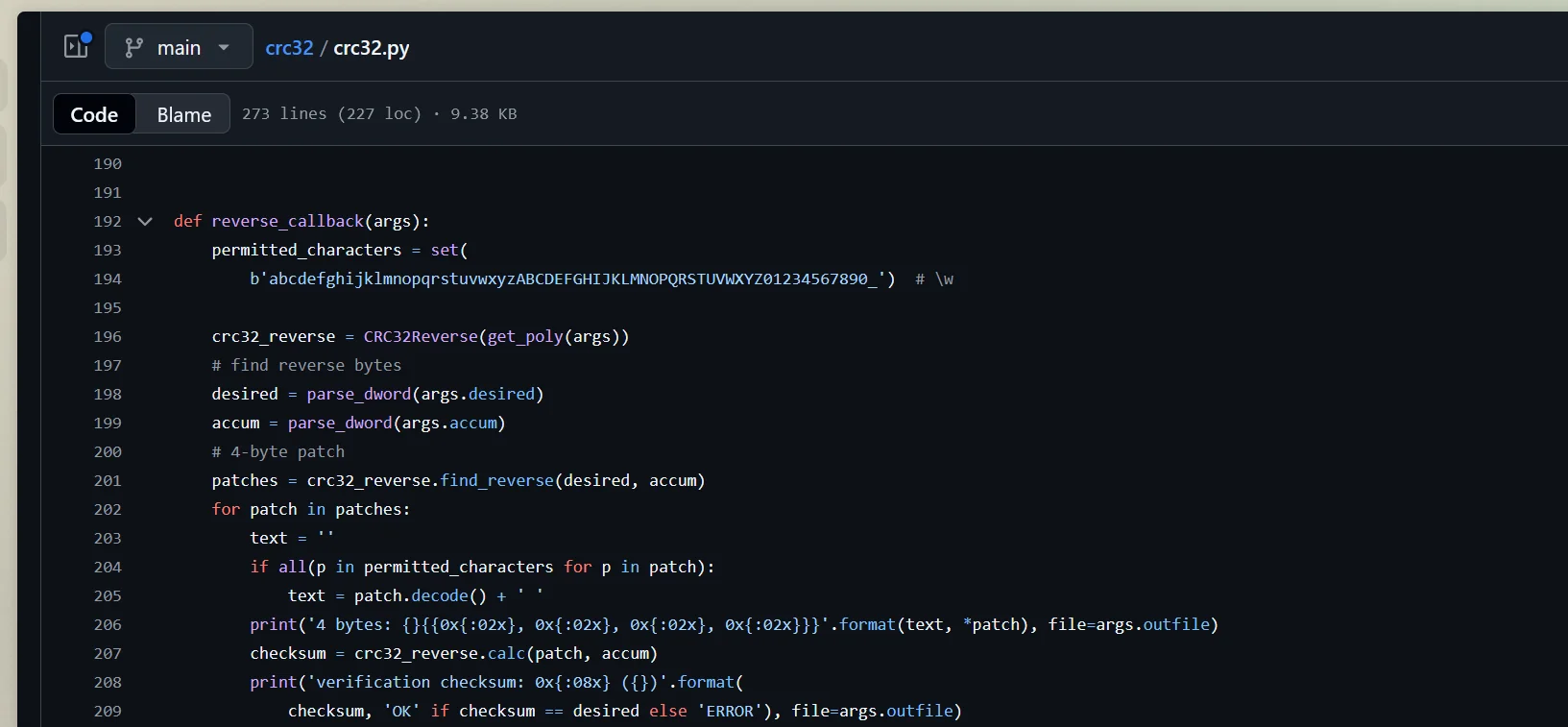Select line number 201
This screenshot has height=727, width=1568.
click(x=108, y=481)
